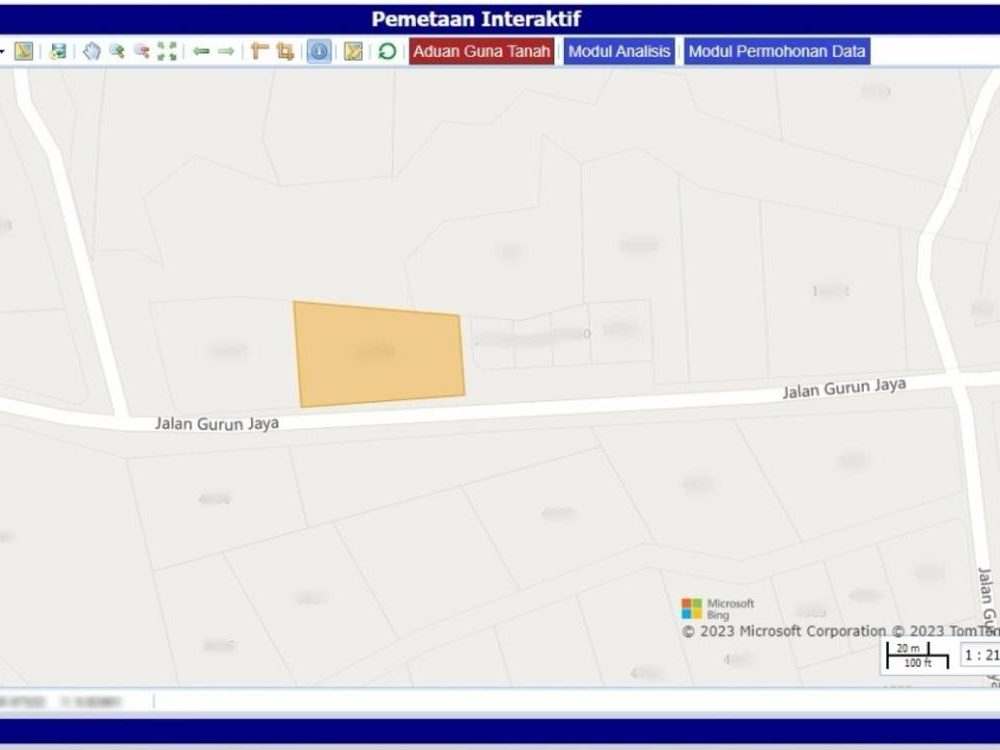Click the map scale ratio field
1000x750 pixels.
[x=980, y=655]
